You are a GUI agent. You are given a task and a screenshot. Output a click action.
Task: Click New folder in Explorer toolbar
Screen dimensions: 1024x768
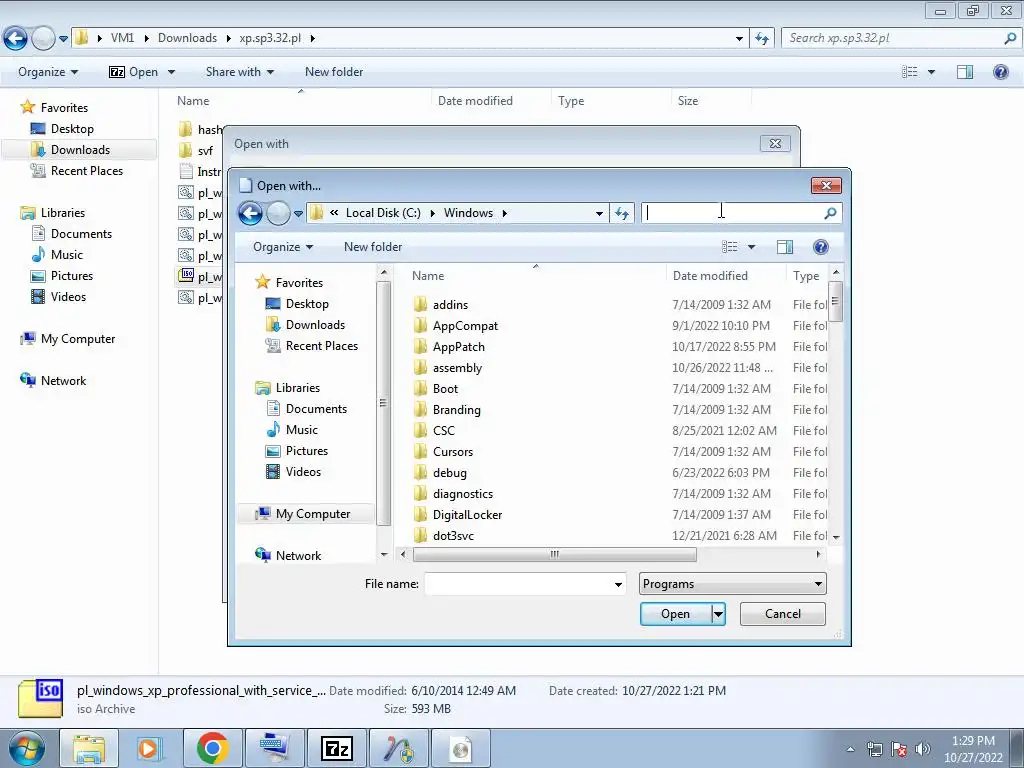334,72
